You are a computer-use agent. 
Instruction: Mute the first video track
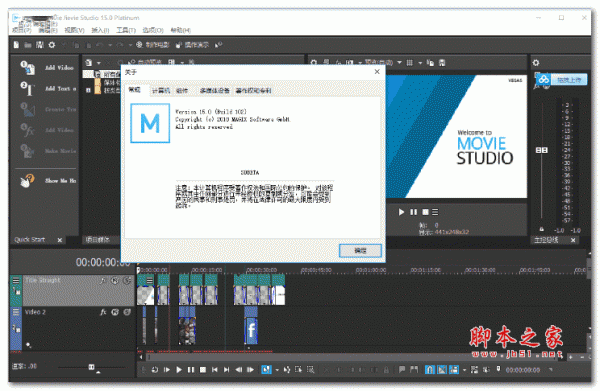coord(115,281)
